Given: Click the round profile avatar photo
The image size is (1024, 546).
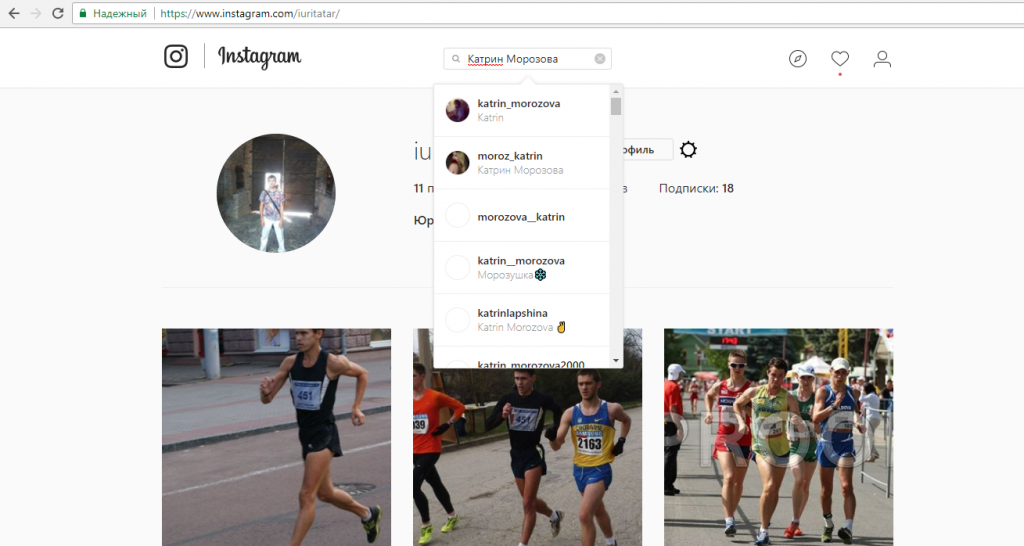Looking at the screenshot, I should pos(276,193).
